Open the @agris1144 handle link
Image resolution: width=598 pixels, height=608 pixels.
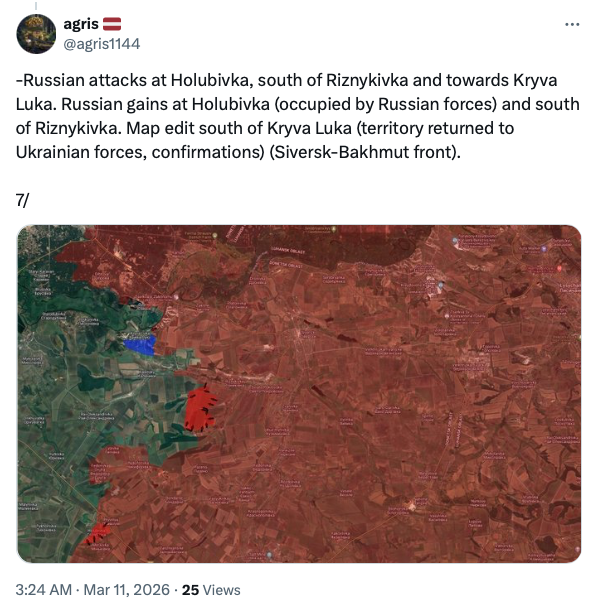[102, 44]
